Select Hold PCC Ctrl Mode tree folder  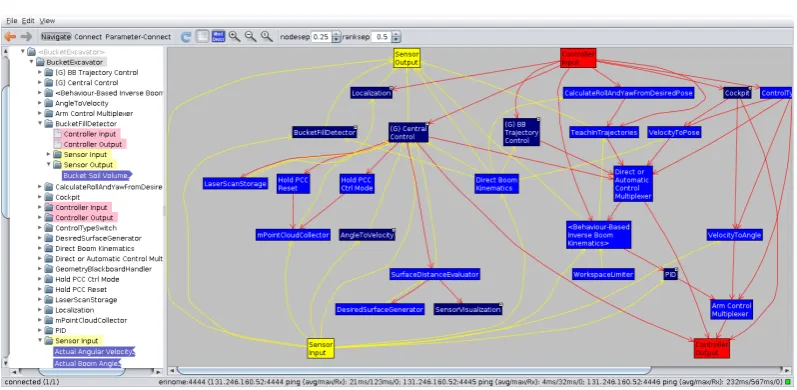[x=87, y=279]
